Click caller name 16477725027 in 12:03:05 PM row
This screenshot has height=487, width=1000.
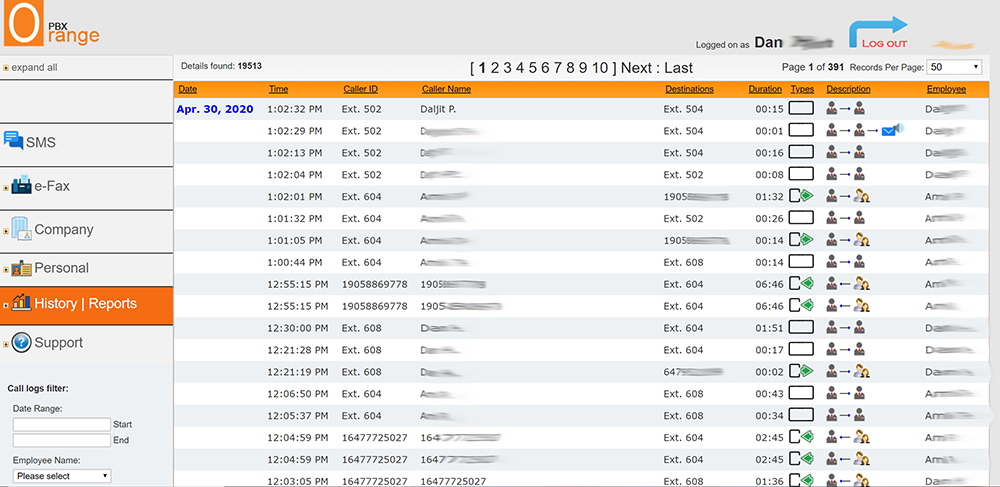453,481
